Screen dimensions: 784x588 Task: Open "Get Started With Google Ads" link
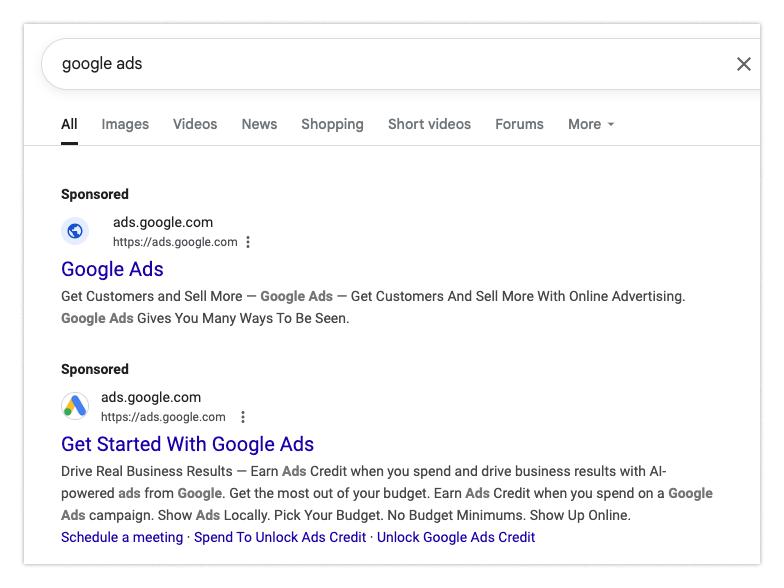click(187, 444)
